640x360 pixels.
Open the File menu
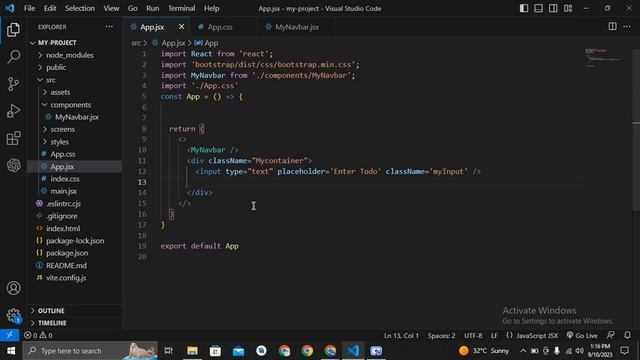click(x=29, y=8)
